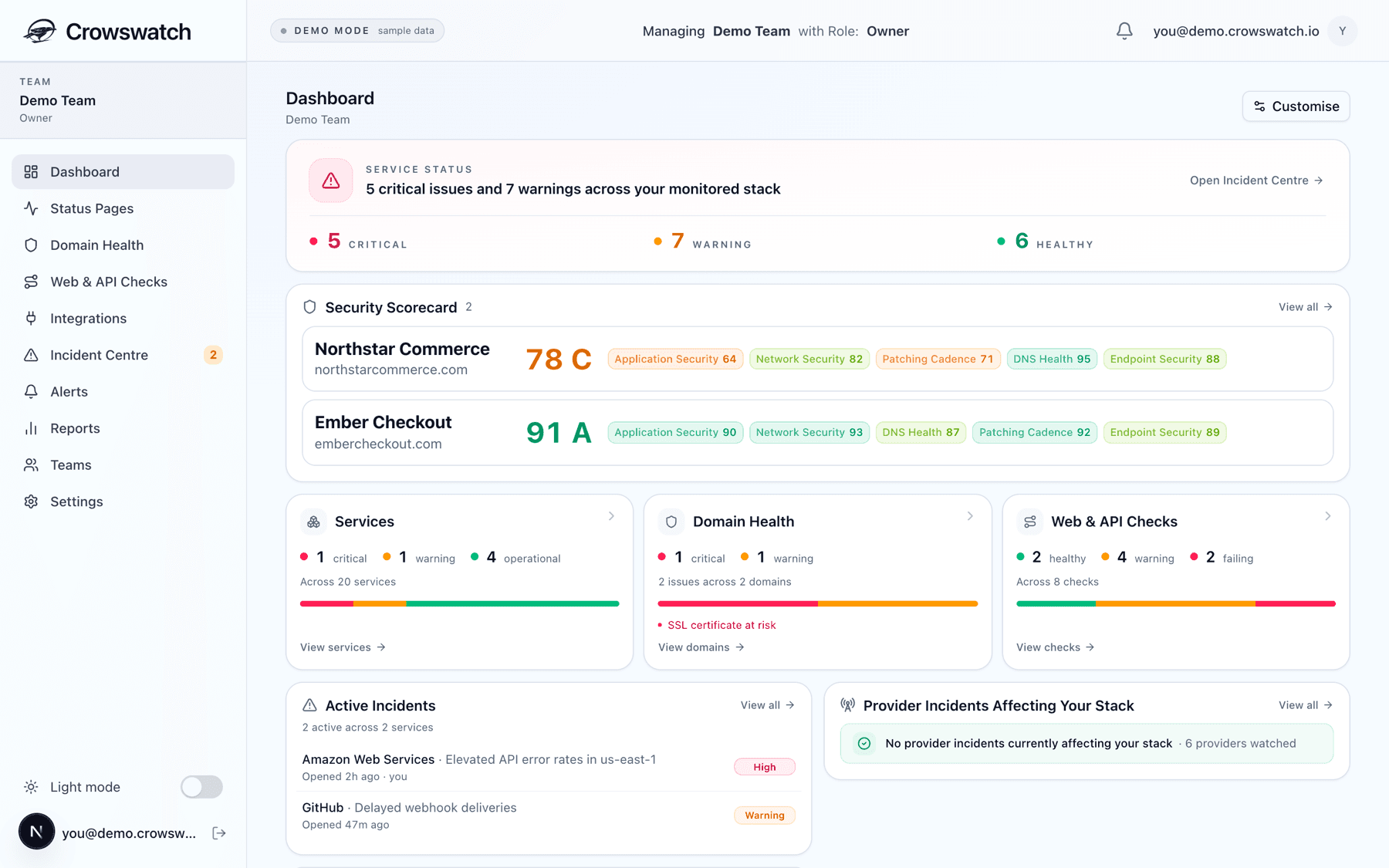This screenshot has height=868, width=1389.
Task: Click the SSL certificate at risk text
Action: tap(722, 625)
